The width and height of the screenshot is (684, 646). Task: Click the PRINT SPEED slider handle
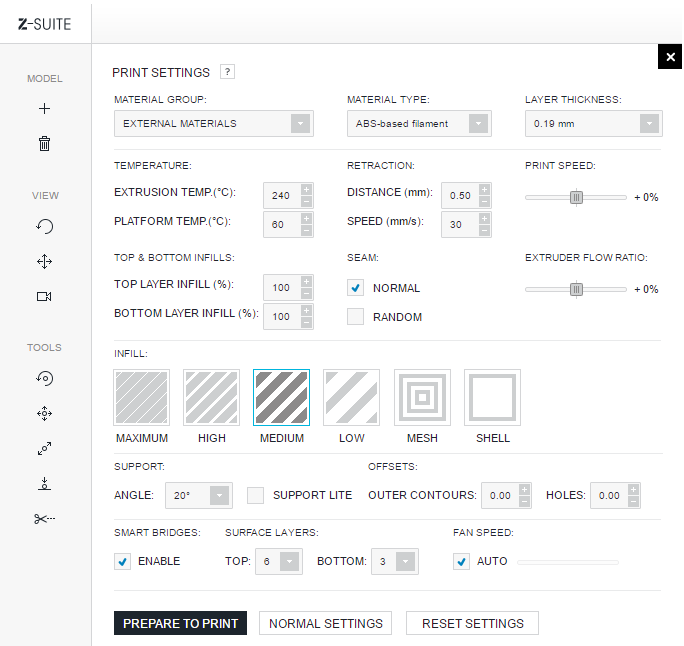(576, 197)
